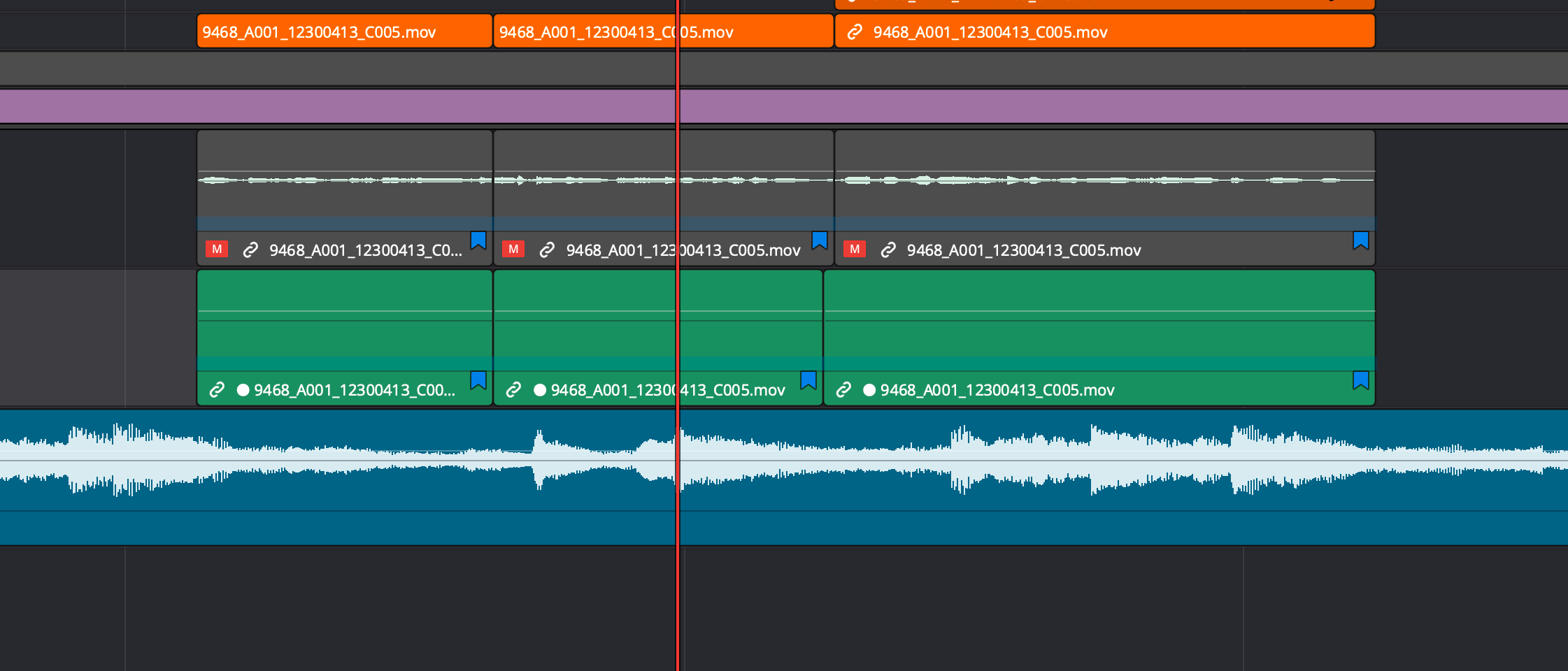
Task: Click the link icon on middle green audio clip
Action: [x=513, y=389]
